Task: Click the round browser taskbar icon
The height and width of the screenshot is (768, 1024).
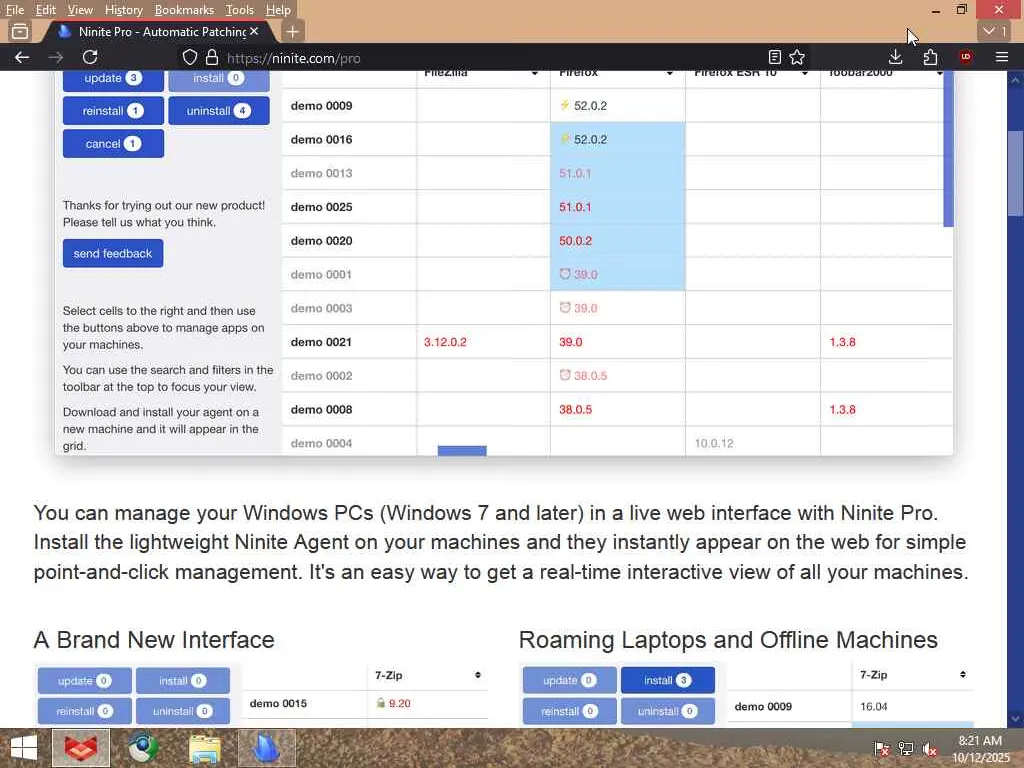Action: (143, 748)
